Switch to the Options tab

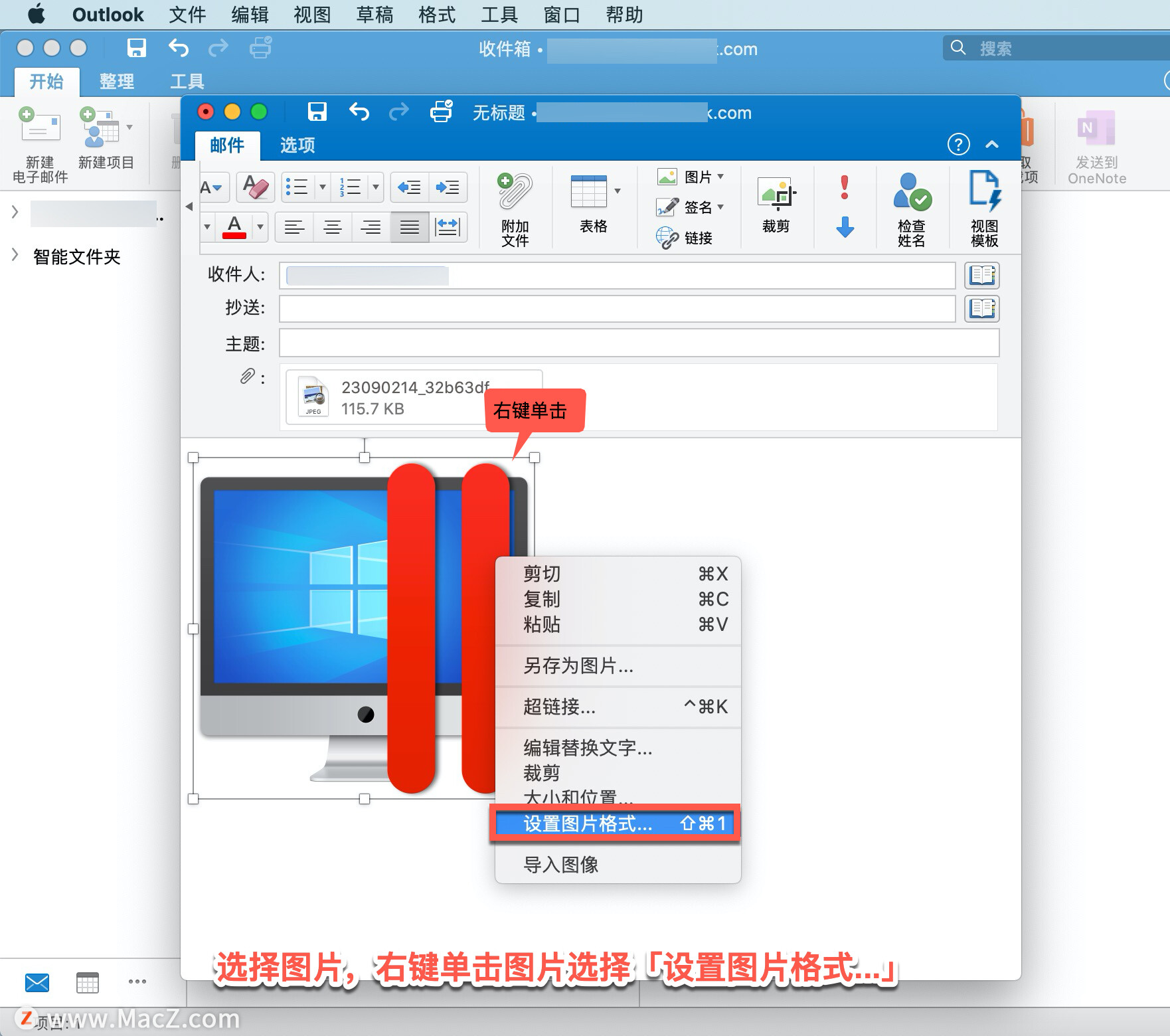pos(297,145)
